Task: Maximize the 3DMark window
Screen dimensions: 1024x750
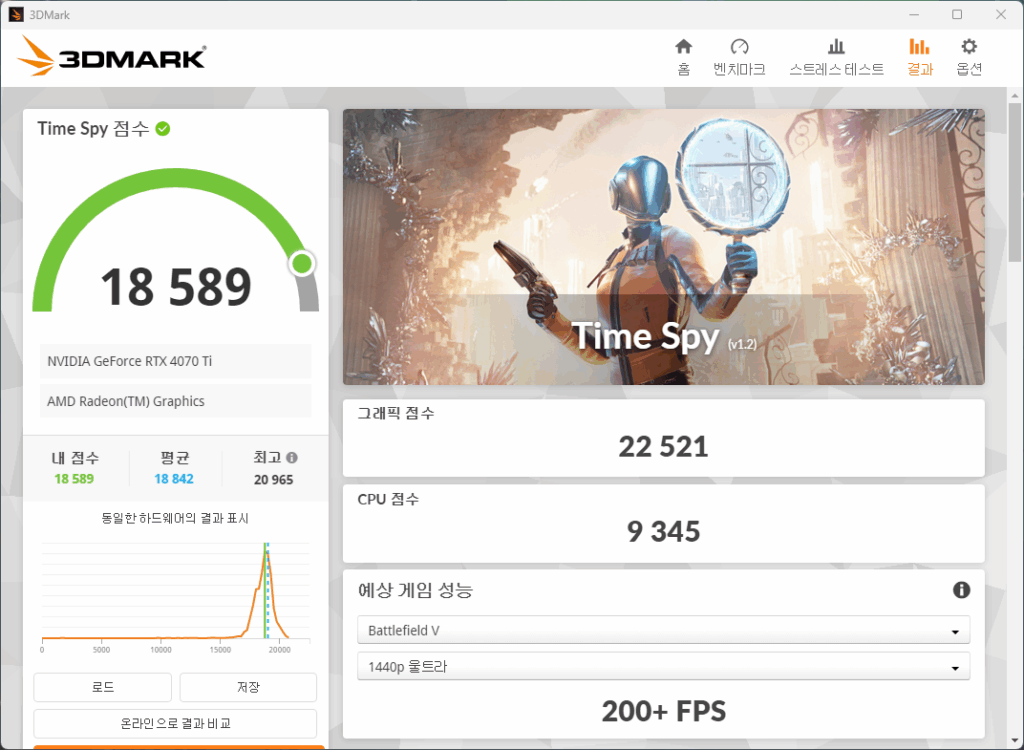Action: click(x=957, y=14)
